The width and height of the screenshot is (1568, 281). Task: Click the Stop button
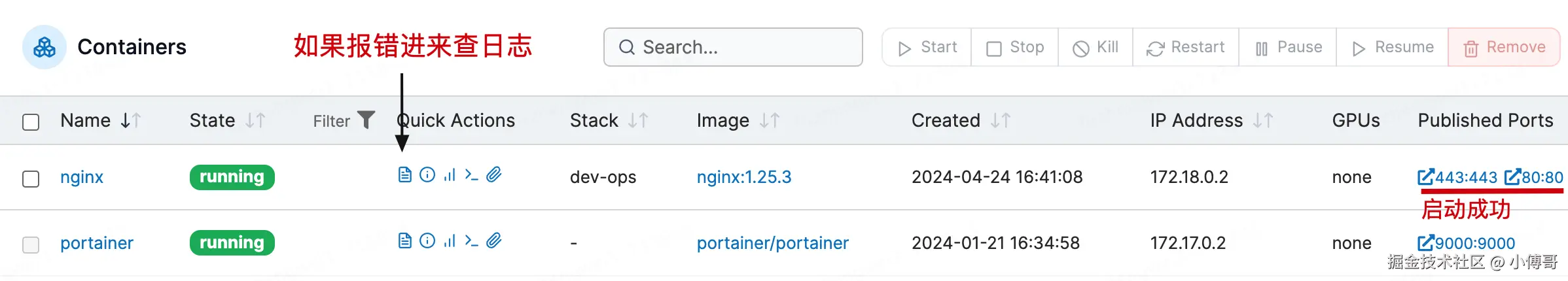(1015, 48)
